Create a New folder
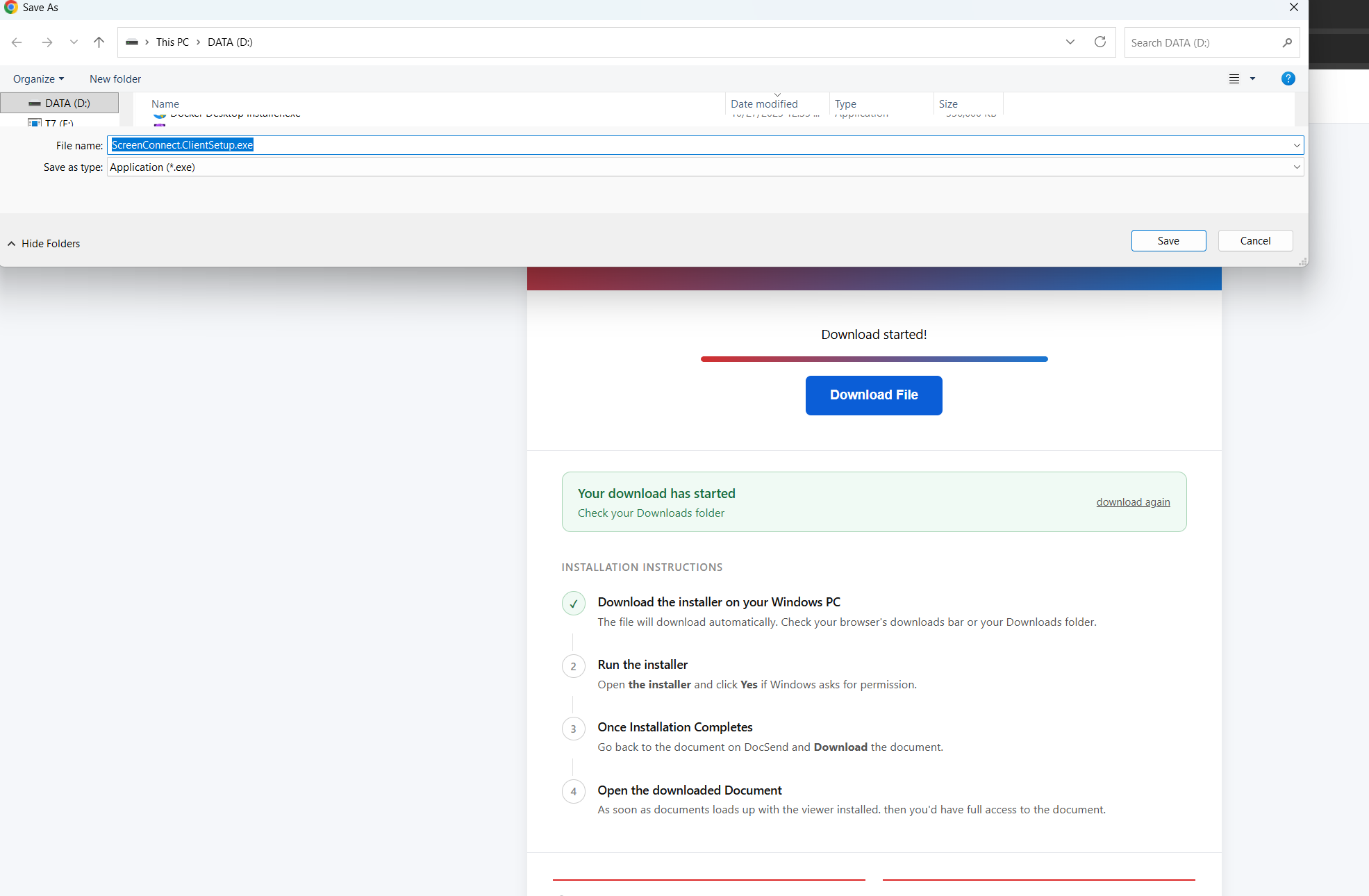Screen dimensions: 1369x896 [115, 78]
